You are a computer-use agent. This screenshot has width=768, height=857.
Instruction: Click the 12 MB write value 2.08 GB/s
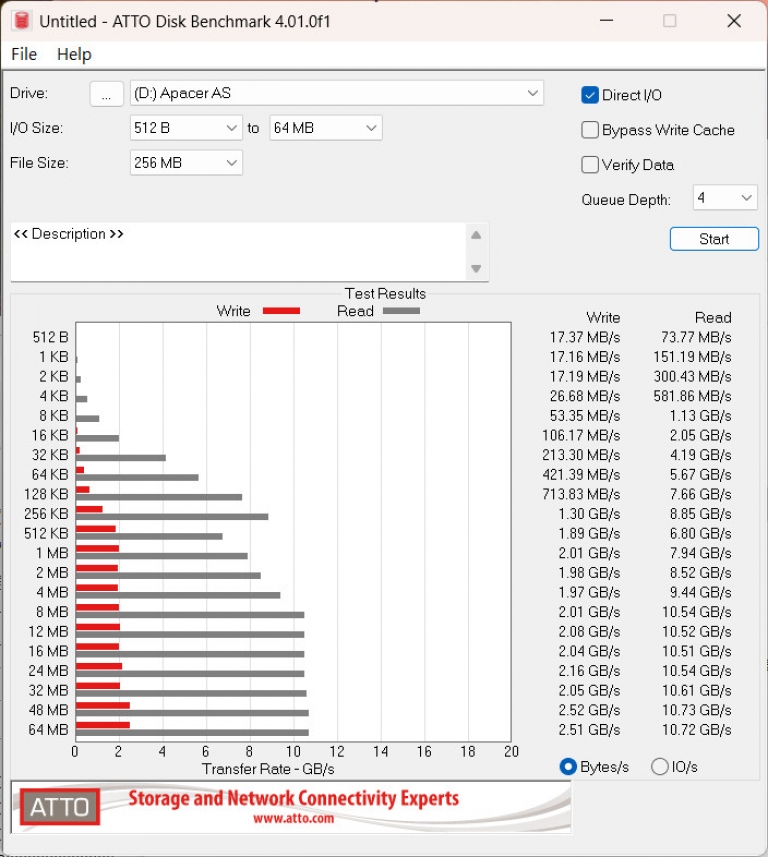point(589,631)
